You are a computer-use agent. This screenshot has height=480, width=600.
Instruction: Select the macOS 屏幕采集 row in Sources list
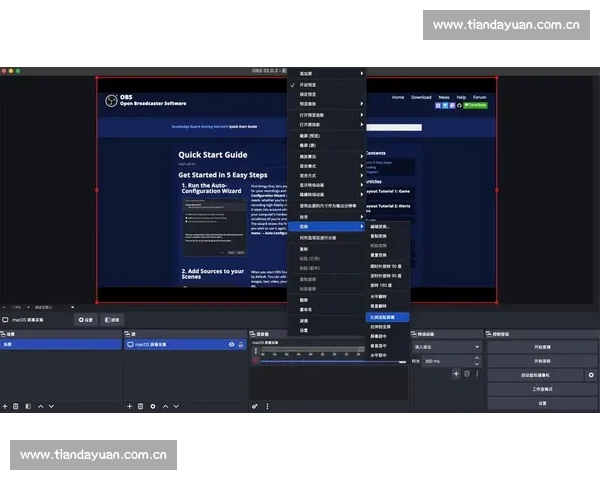(x=185, y=344)
